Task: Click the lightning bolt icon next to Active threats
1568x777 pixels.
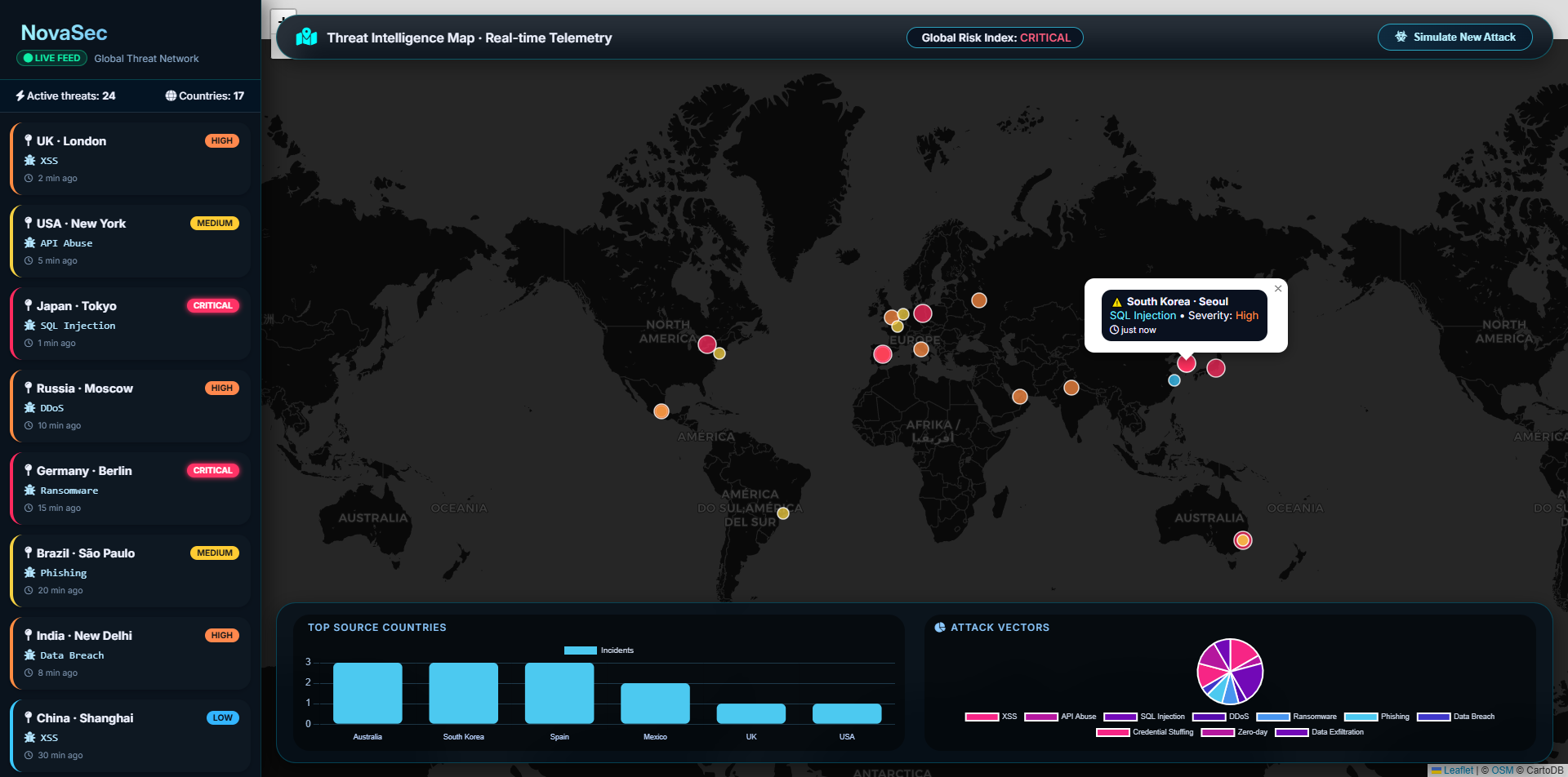Action: [20, 95]
